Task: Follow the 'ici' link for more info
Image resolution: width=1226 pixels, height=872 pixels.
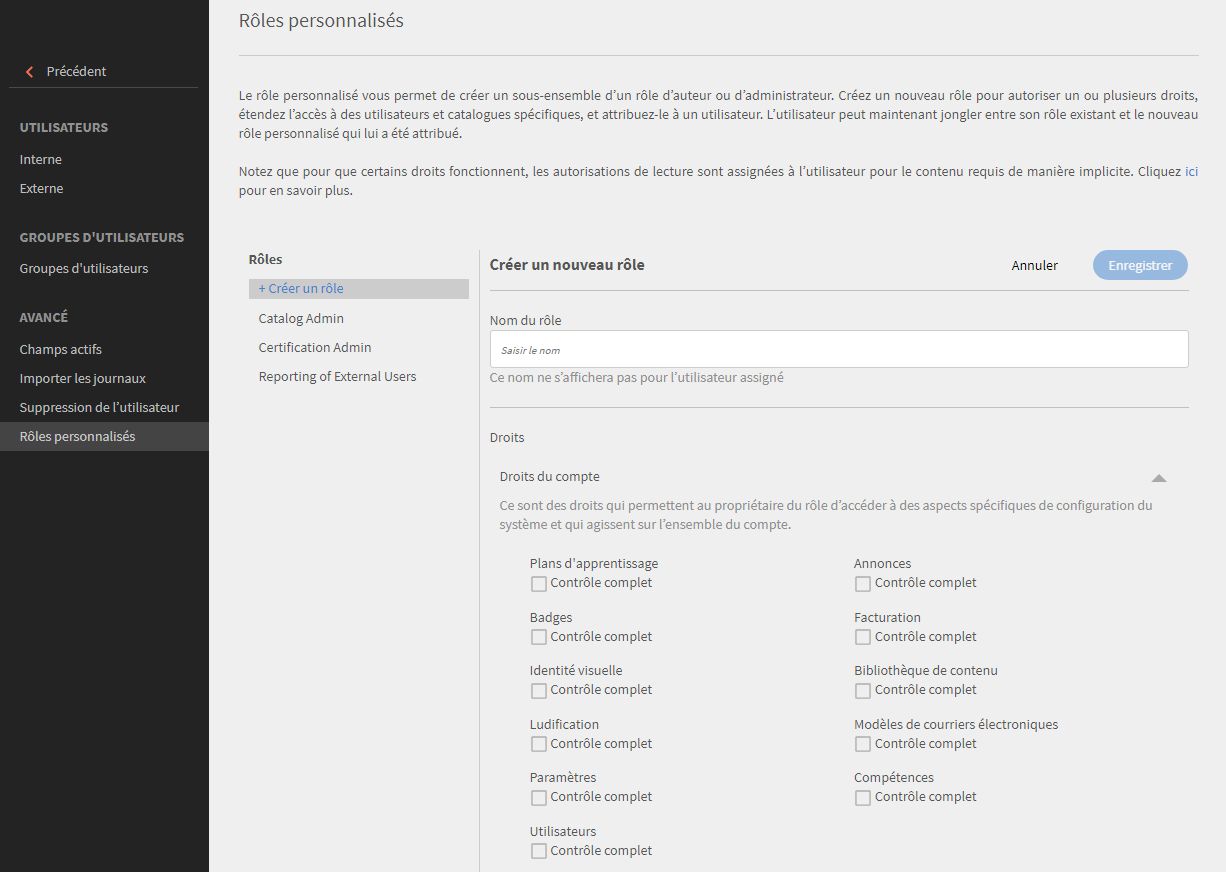Action: click(x=1191, y=172)
